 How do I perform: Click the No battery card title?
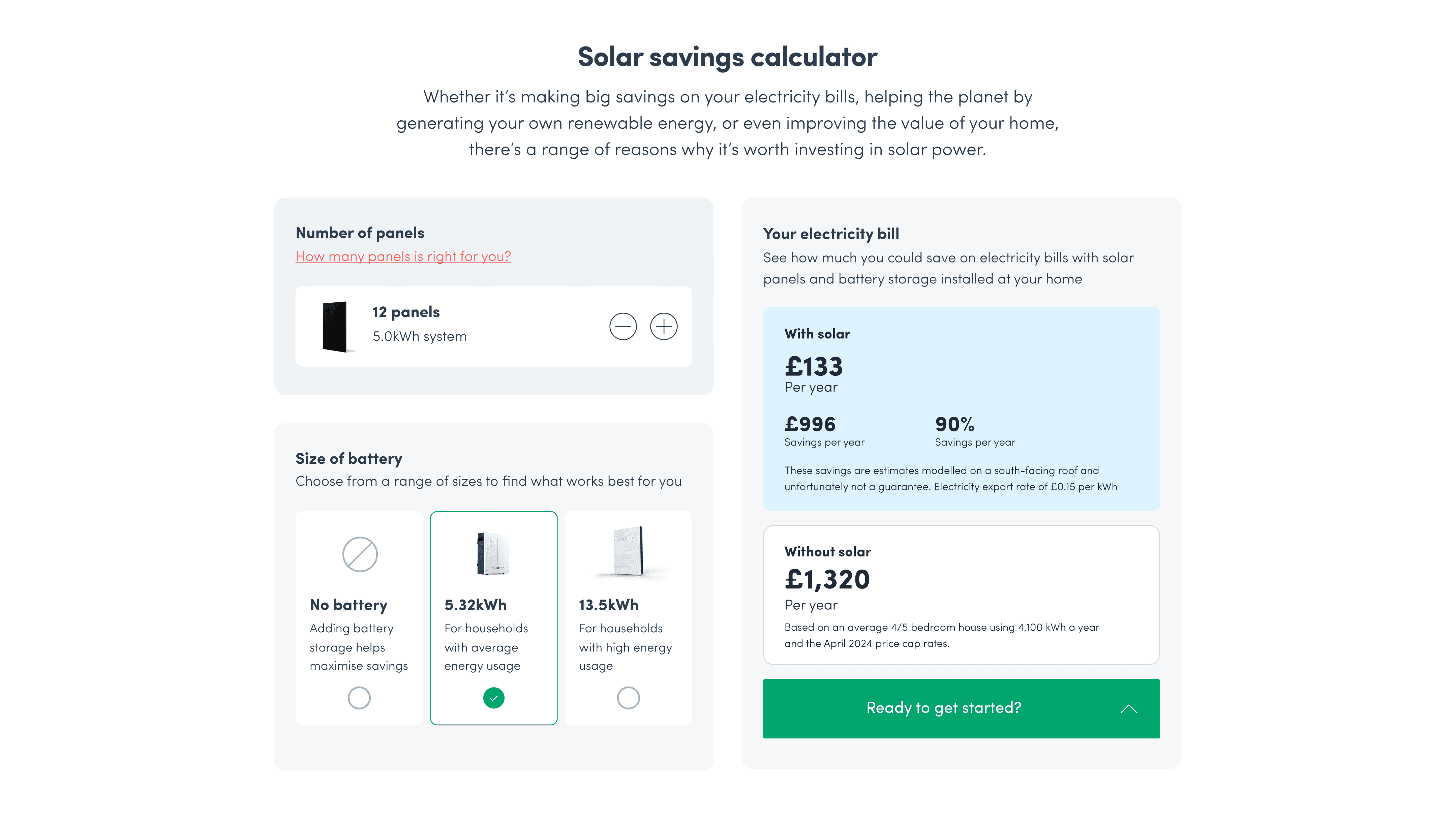tap(348, 605)
